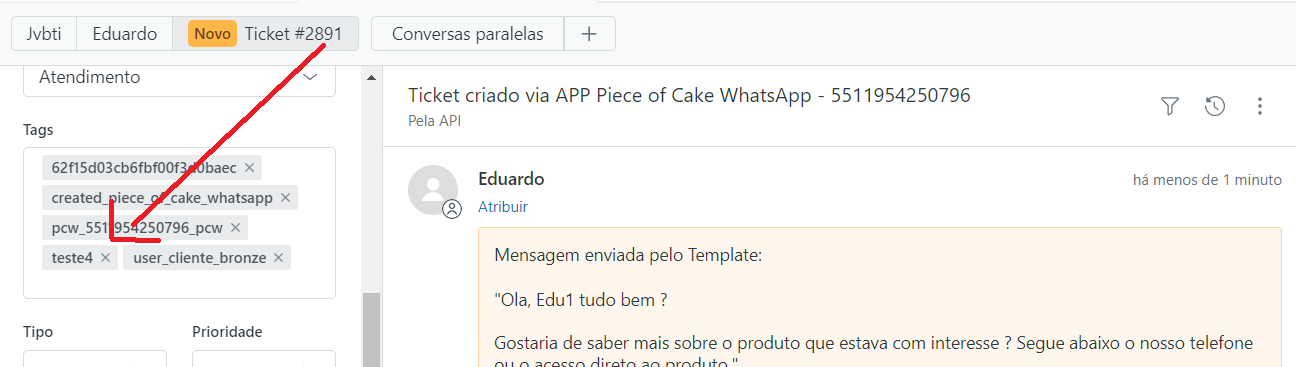The height and width of the screenshot is (367, 1296).
Task: Remove the teste4 tag
Action: tap(105, 258)
